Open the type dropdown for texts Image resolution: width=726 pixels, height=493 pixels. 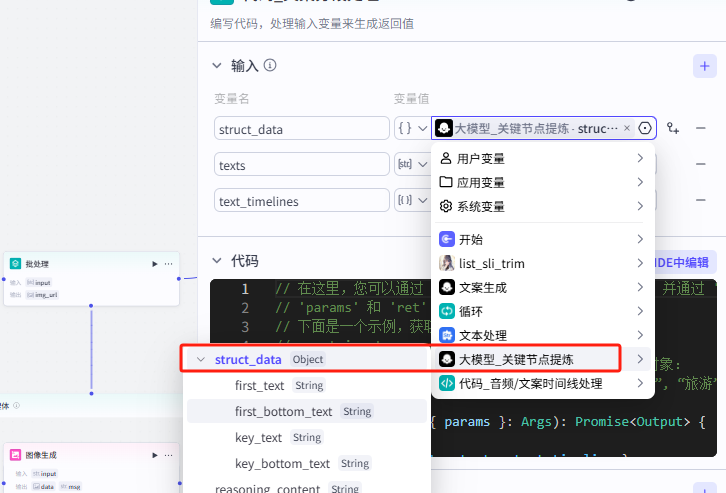(413, 164)
